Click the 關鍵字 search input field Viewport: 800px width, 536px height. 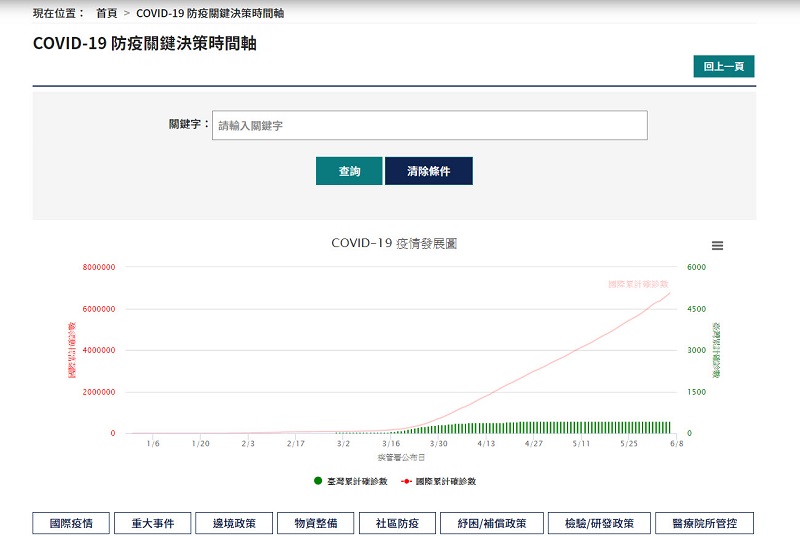(x=429, y=125)
